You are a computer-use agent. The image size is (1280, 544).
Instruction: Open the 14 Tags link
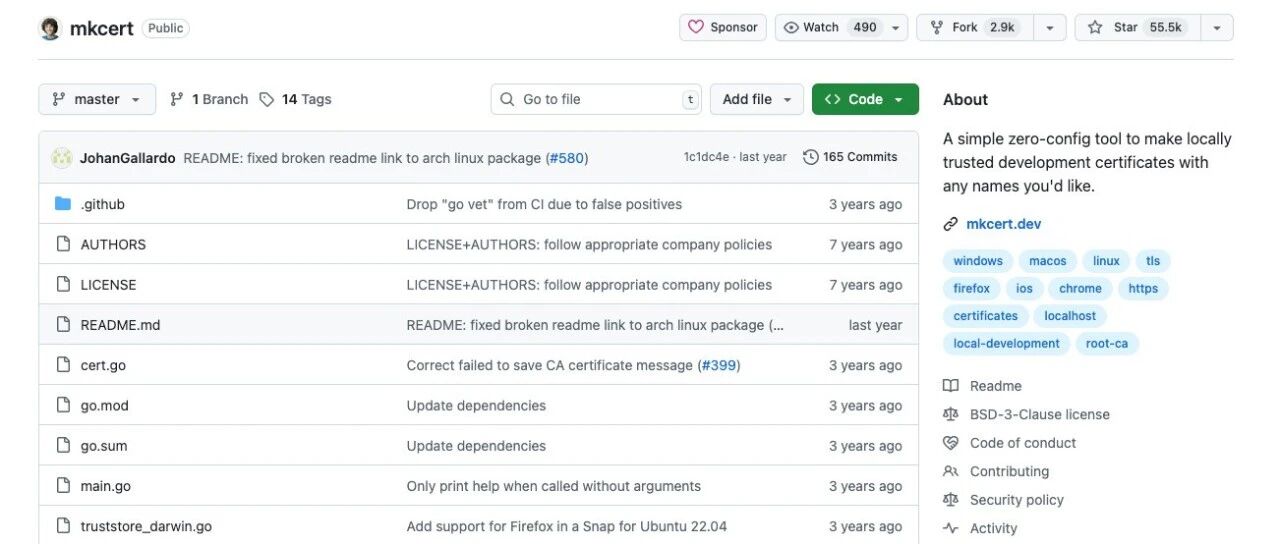pyautogui.click(x=295, y=99)
